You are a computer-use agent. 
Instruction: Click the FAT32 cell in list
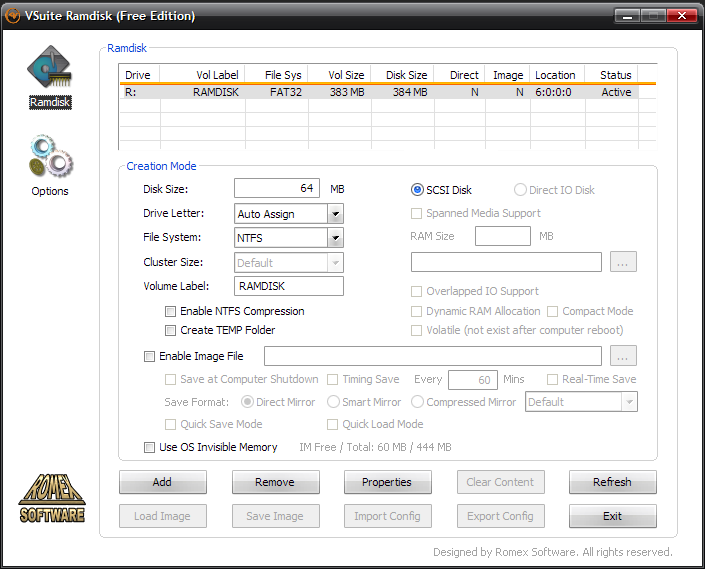[x=286, y=92]
